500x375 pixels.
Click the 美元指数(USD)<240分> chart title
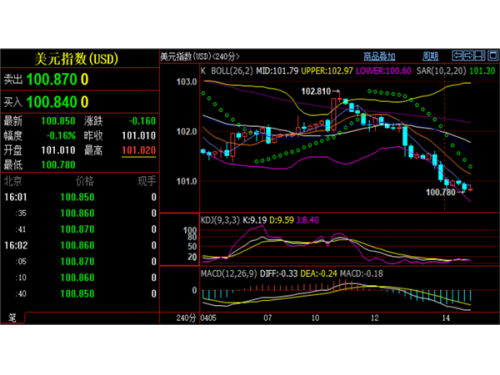[x=200, y=56]
